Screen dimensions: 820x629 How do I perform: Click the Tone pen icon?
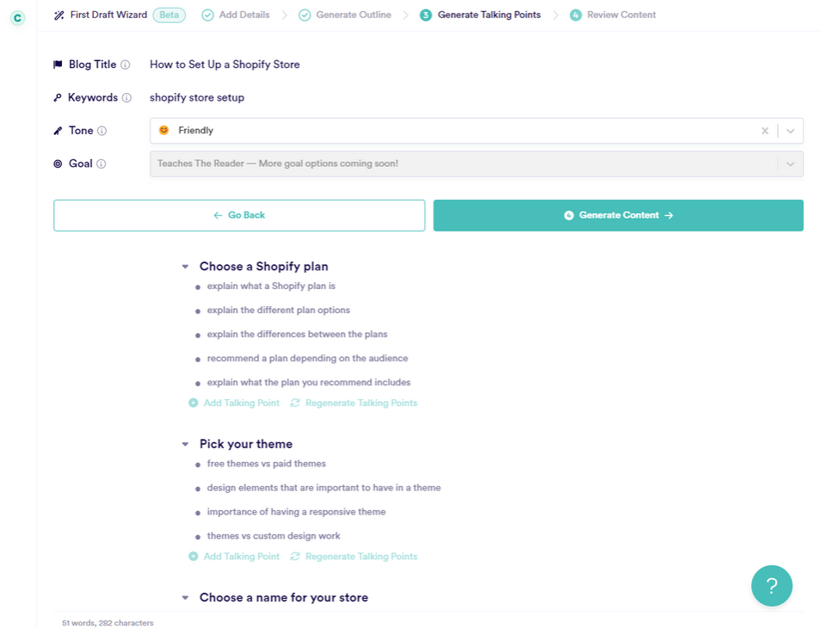coord(58,131)
